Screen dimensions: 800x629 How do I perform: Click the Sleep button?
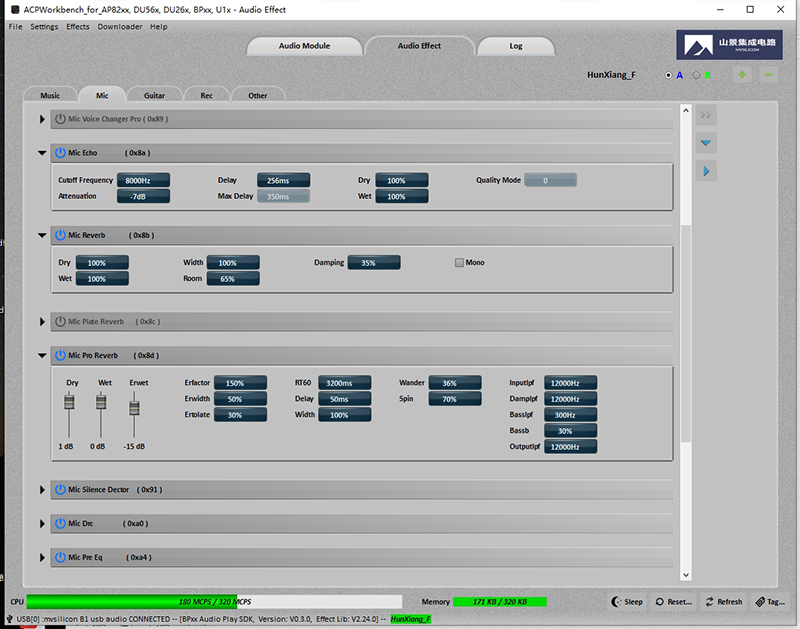tap(628, 602)
